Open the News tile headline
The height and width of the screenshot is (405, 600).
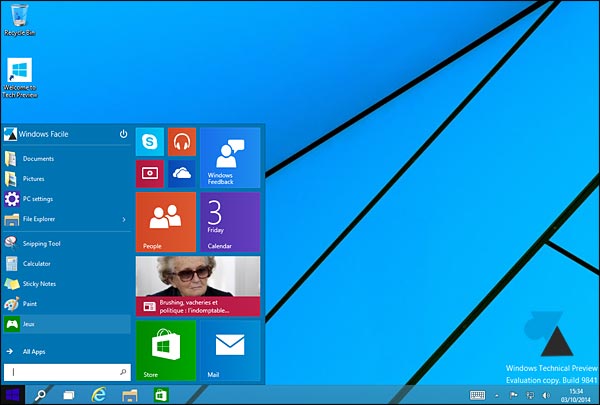coord(198,286)
